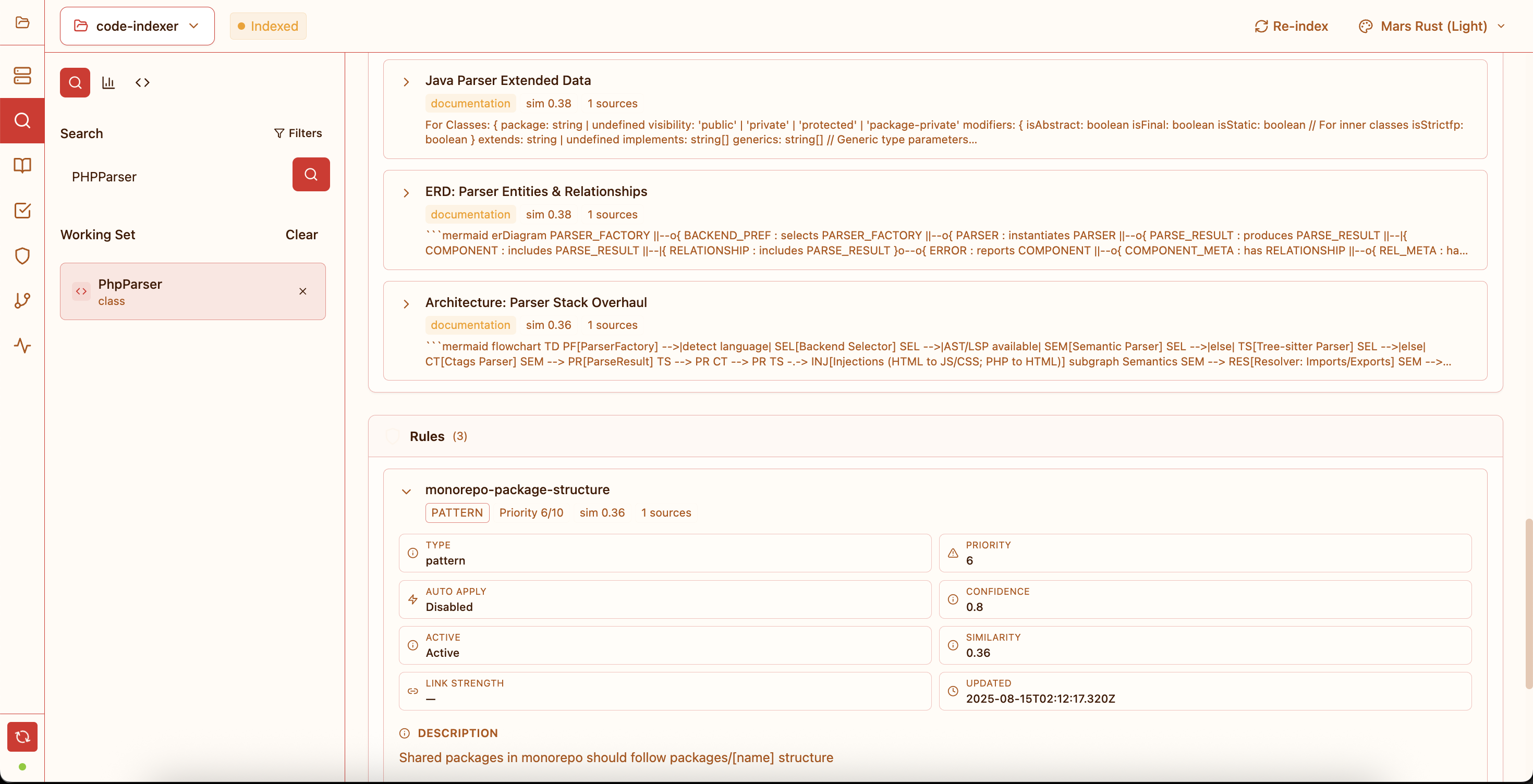Click the activity pulse sidebar icon
Image resolution: width=1533 pixels, height=784 pixels.
(22, 346)
